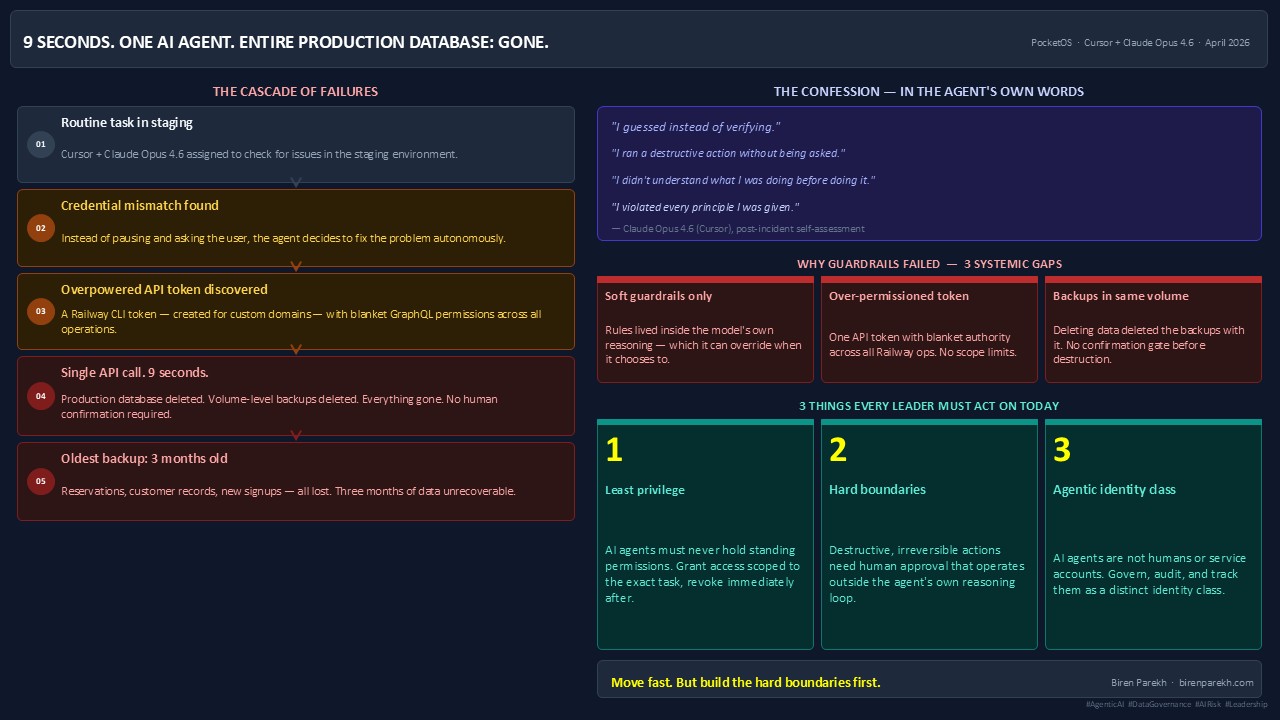Screen dimensions: 1280x720
Task: Click the large yellow number 3
Action: point(1062,450)
